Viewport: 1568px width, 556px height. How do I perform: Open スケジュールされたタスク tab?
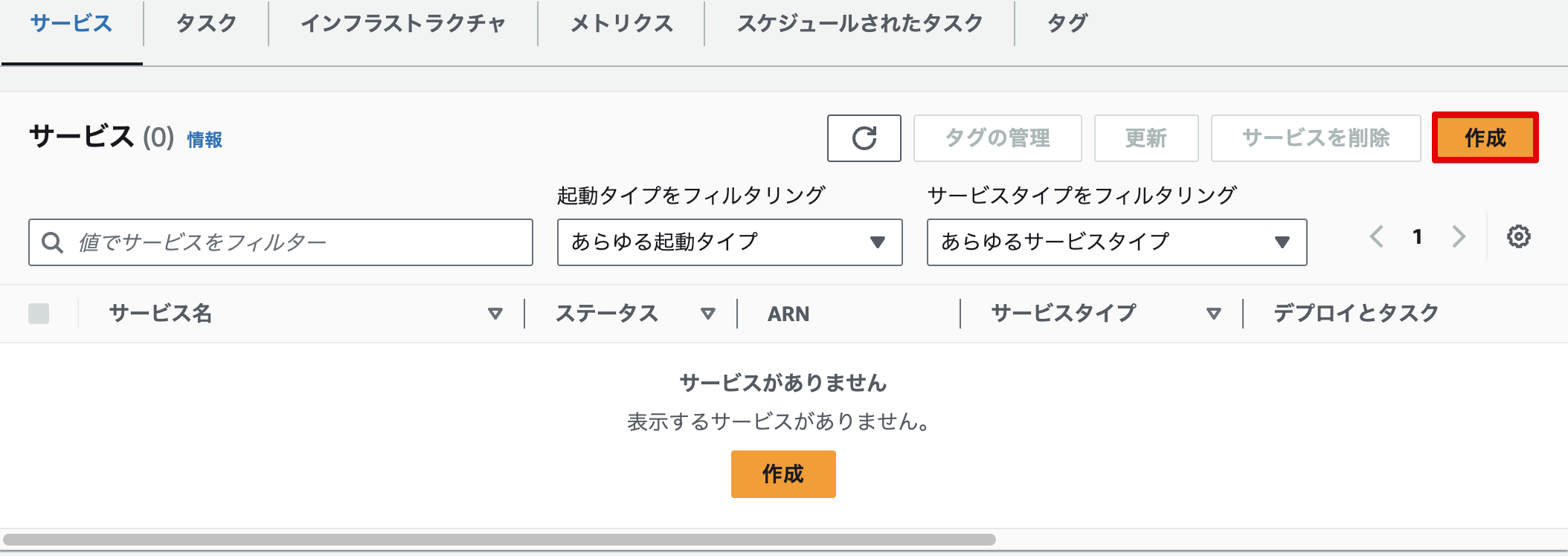tap(860, 24)
